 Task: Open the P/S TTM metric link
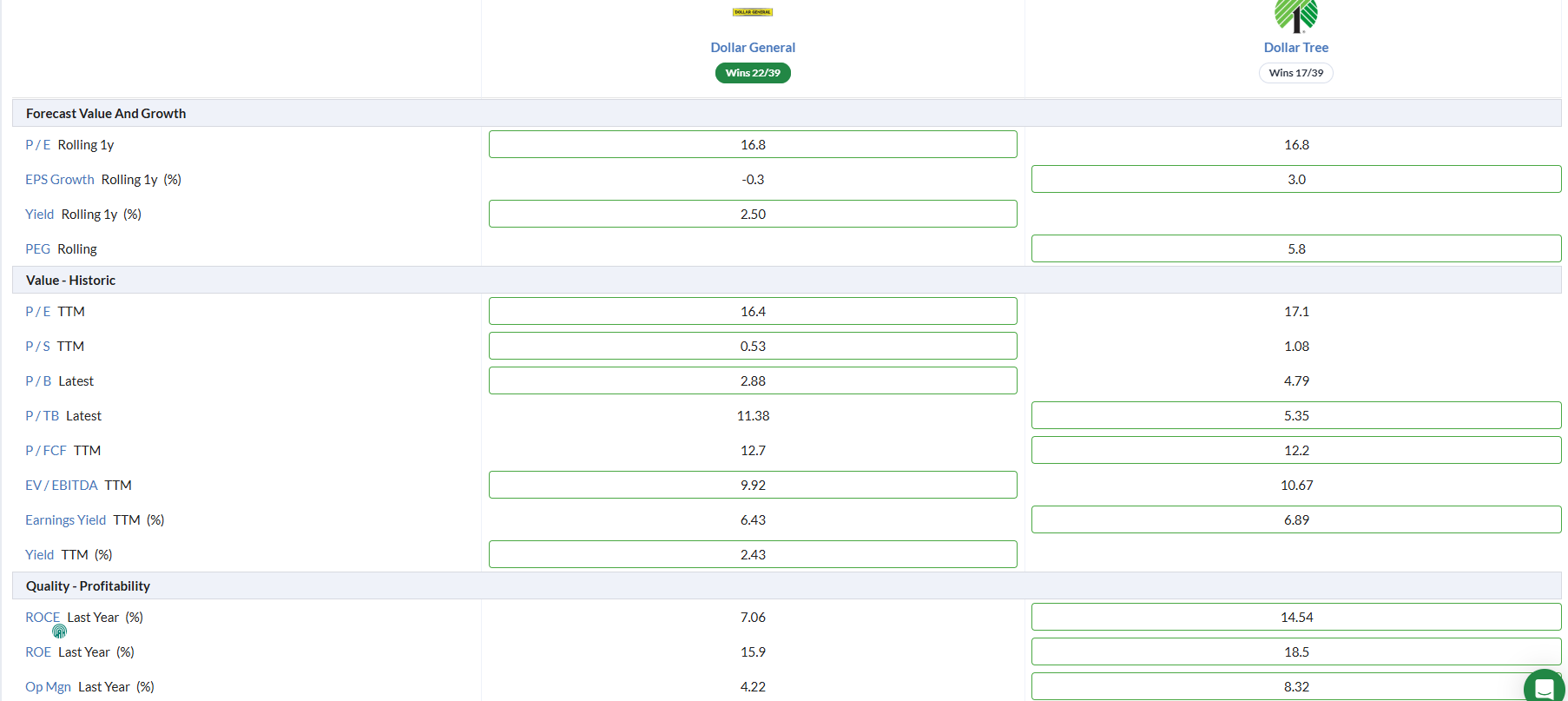point(38,347)
